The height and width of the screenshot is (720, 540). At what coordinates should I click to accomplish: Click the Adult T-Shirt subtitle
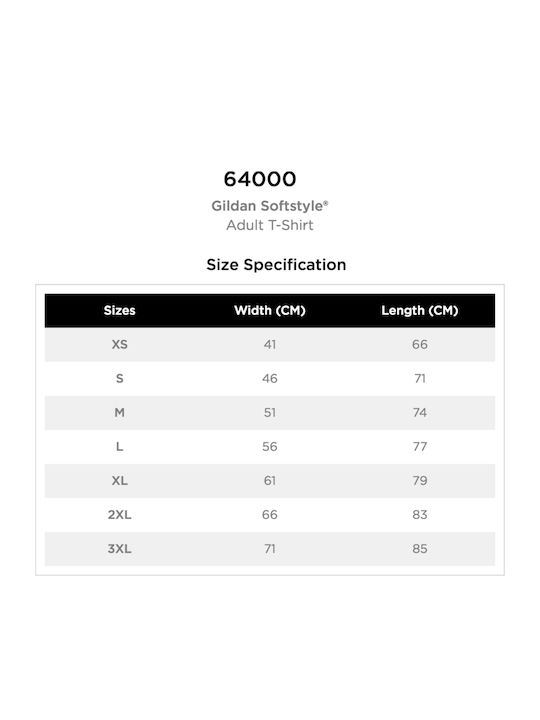point(270,225)
